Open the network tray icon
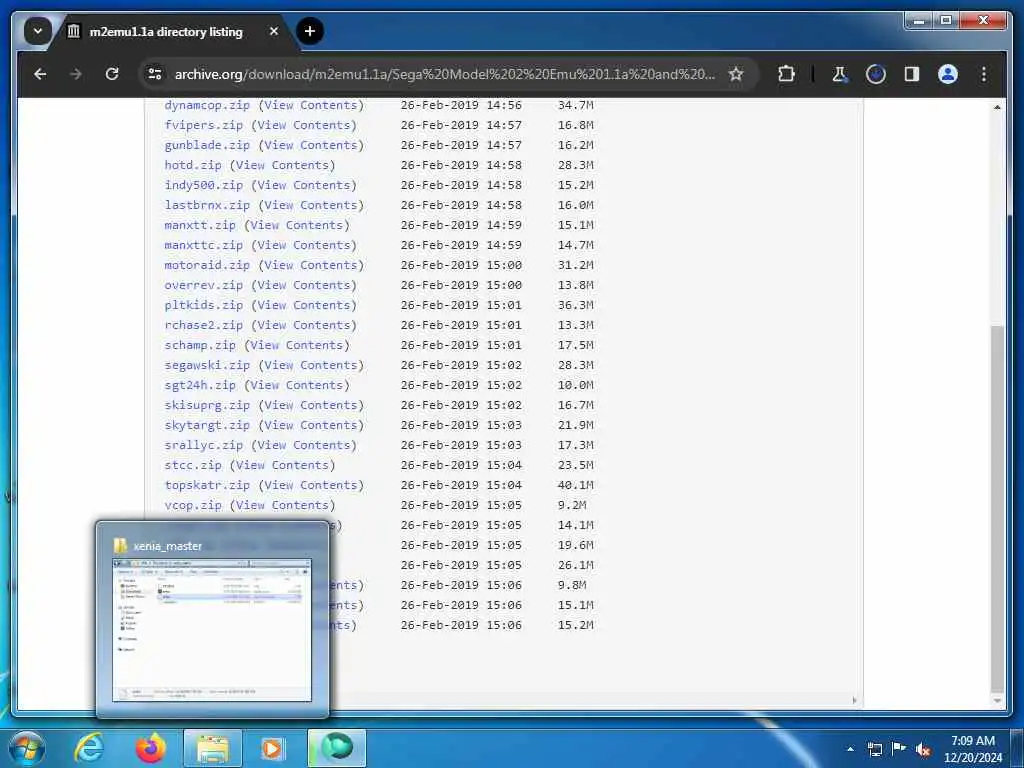Image resolution: width=1024 pixels, height=768 pixels. 874,749
